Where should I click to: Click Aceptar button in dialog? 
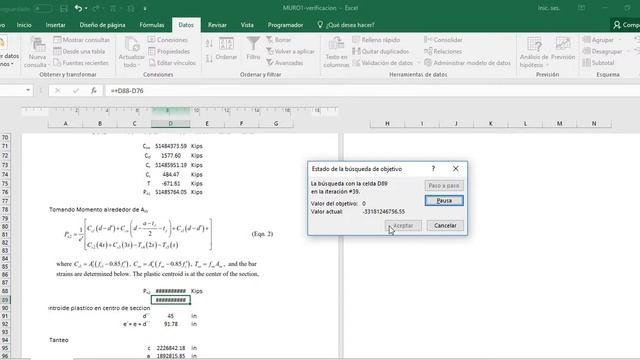pos(403,225)
